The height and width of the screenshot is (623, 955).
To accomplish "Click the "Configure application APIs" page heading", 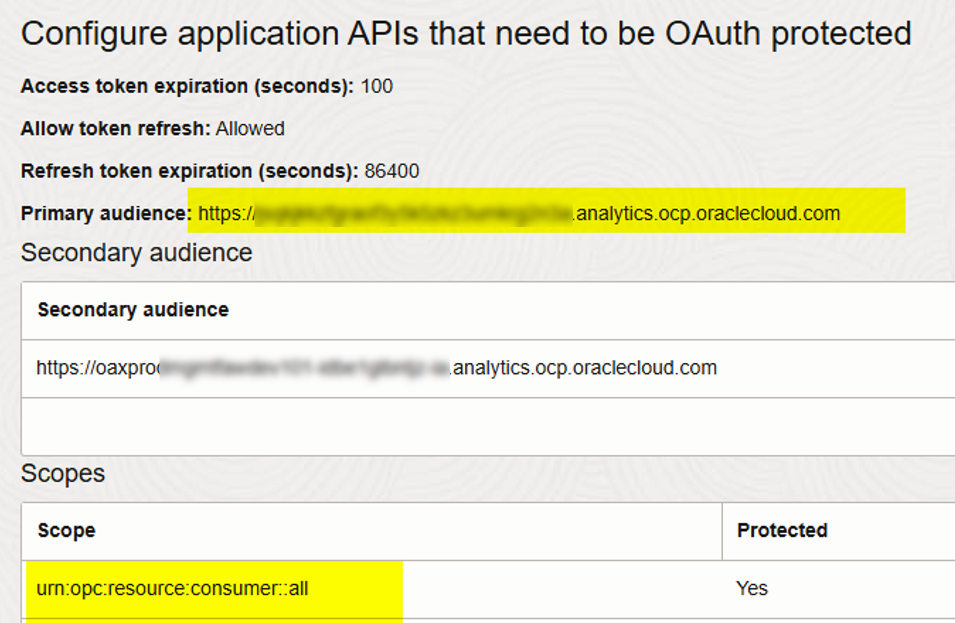I will click(x=465, y=34).
